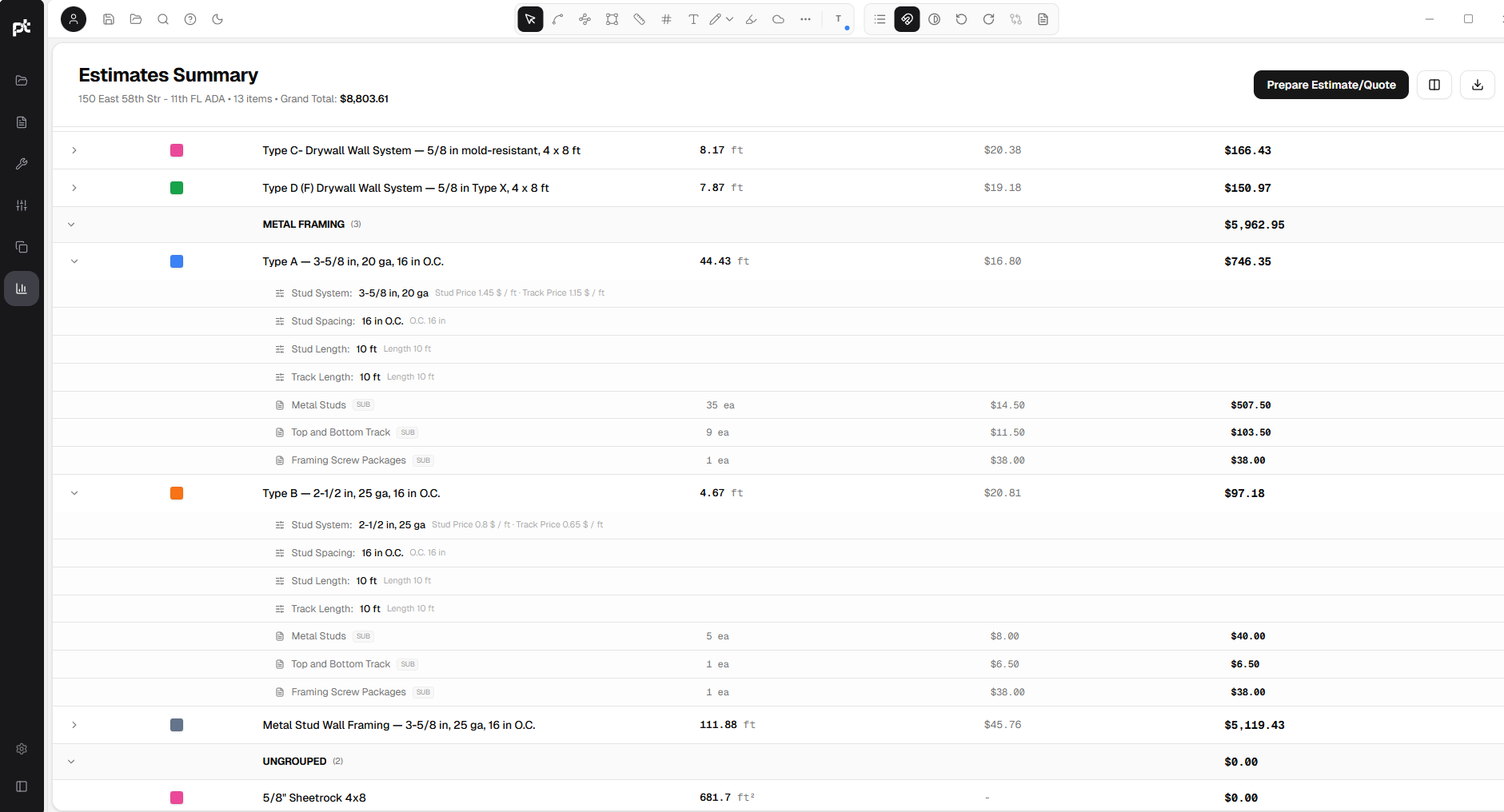Download the estimate with the export button
1504x812 pixels.
(1478, 85)
